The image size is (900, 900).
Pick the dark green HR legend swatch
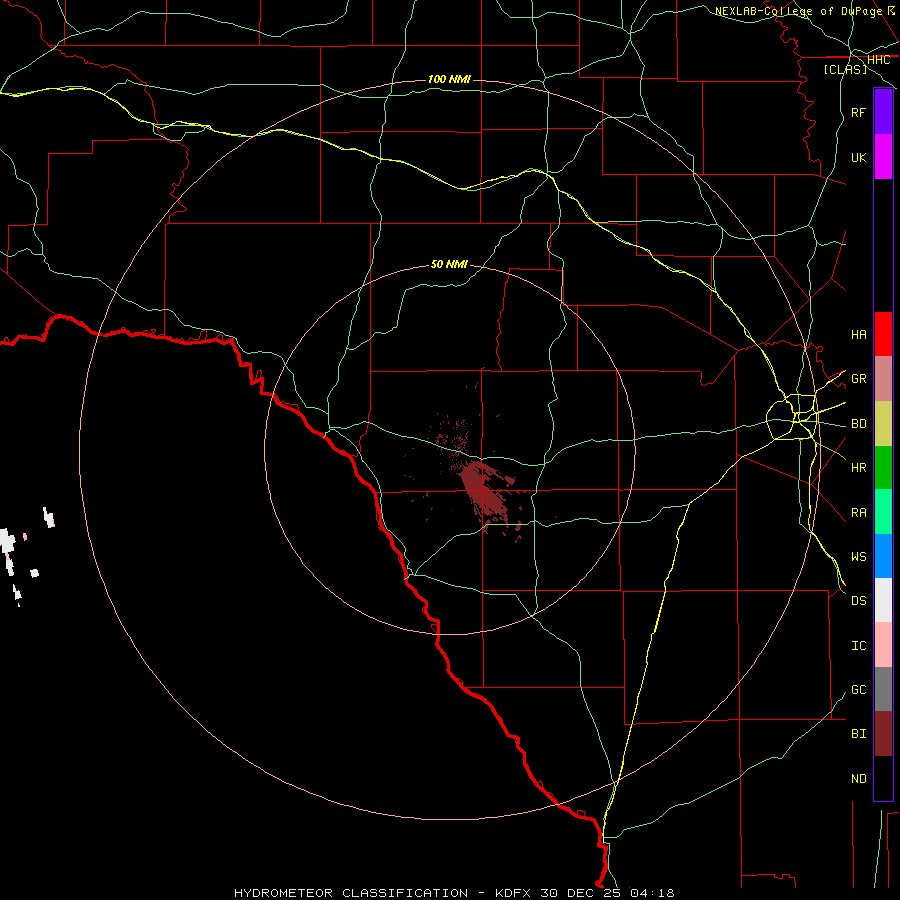883,468
